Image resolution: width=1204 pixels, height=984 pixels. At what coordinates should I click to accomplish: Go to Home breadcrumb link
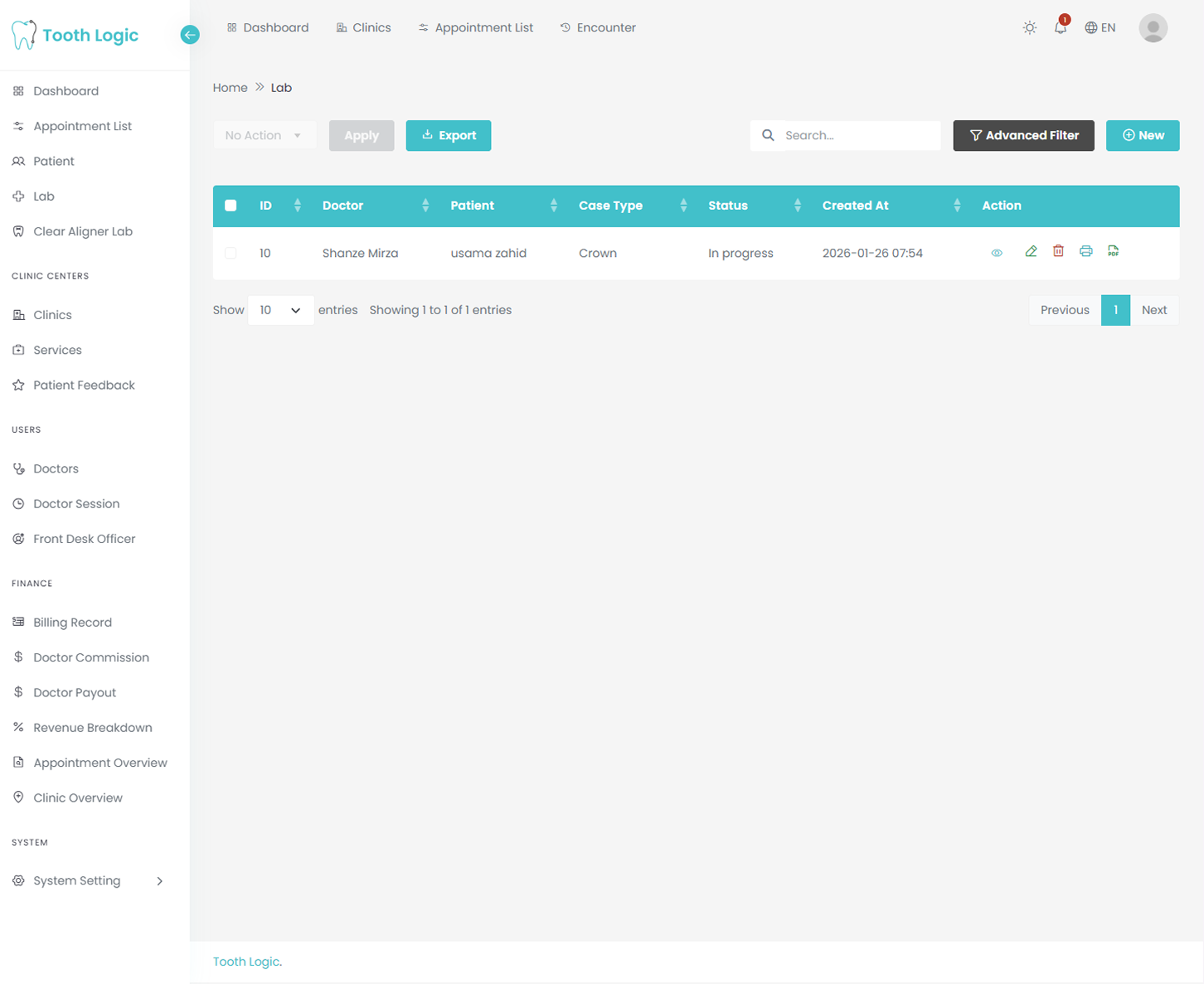coord(230,87)
